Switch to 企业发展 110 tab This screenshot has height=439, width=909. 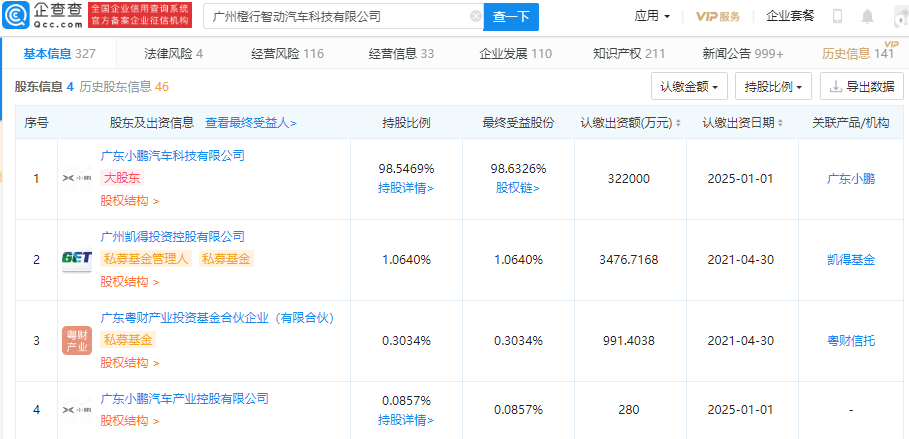click(515, 54)
